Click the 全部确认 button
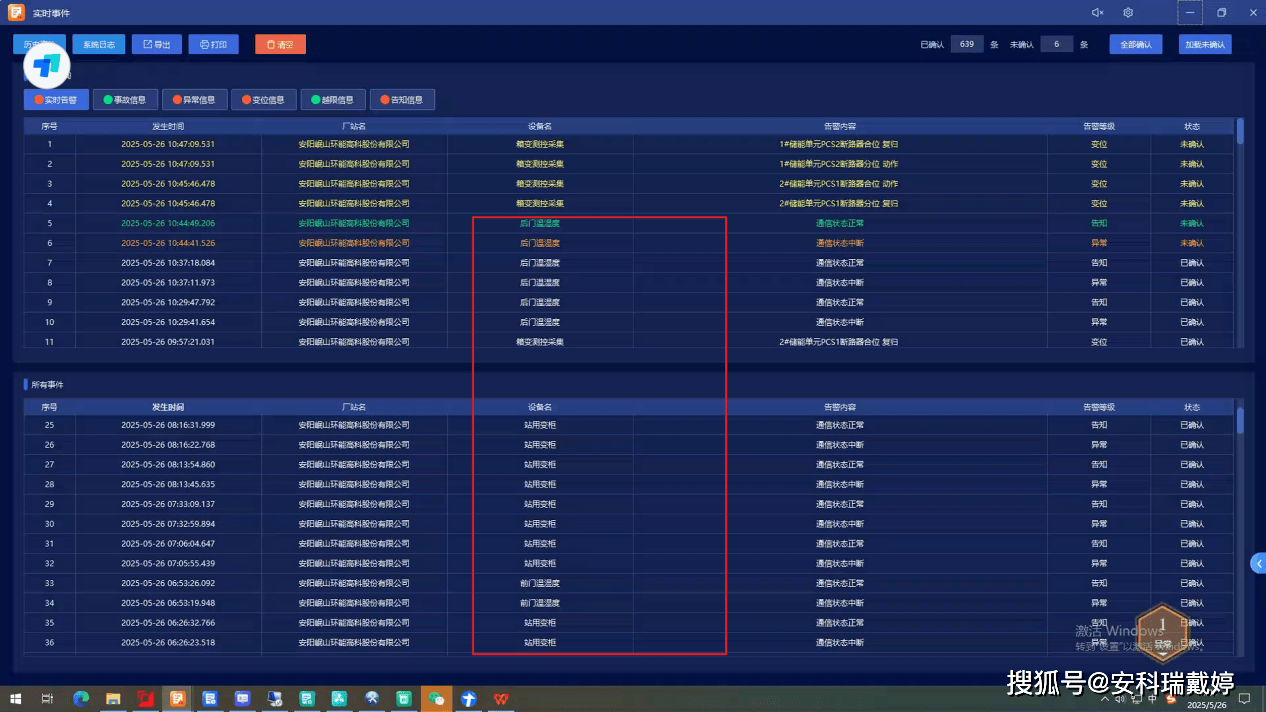 pyautogui.click(x=1136, y=44)
